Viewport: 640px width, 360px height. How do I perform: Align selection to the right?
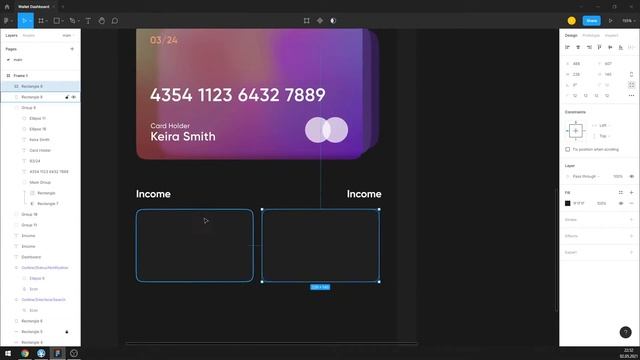click(589, 47)
